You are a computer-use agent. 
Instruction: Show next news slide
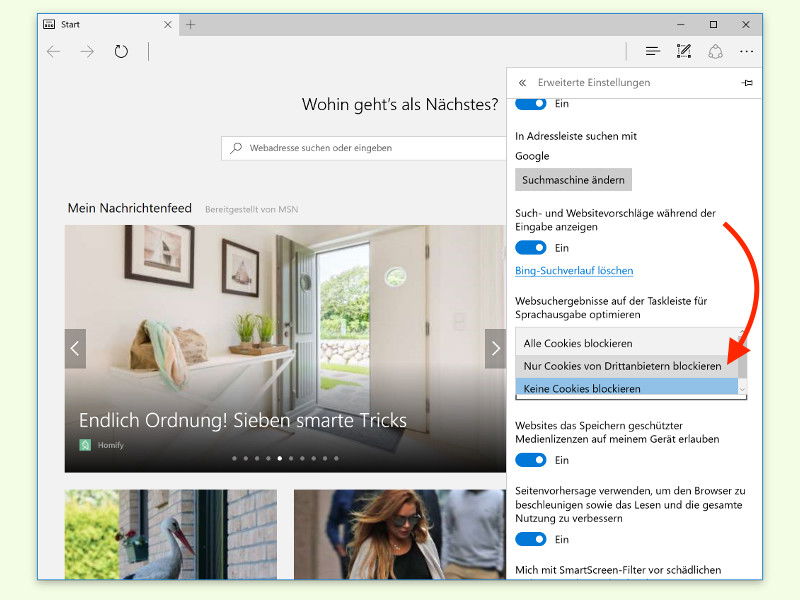495,348
